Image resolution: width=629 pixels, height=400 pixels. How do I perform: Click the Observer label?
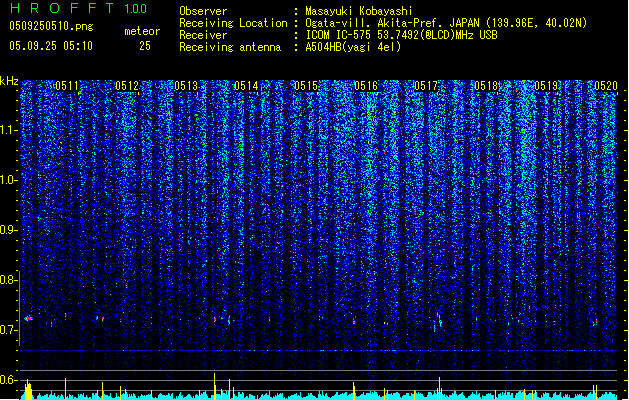(x=203, y=11)
